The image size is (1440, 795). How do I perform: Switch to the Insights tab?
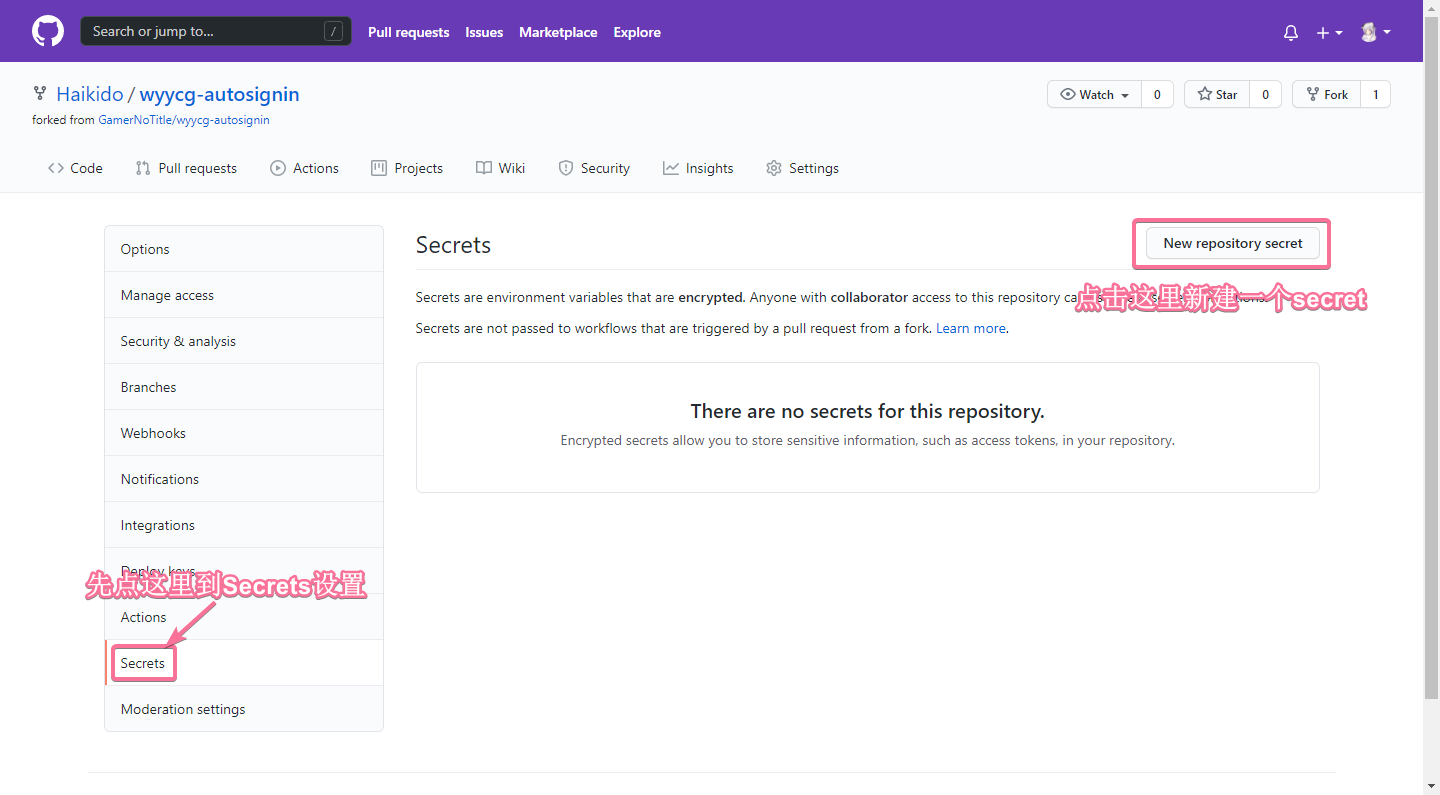(x=698, y=168)
